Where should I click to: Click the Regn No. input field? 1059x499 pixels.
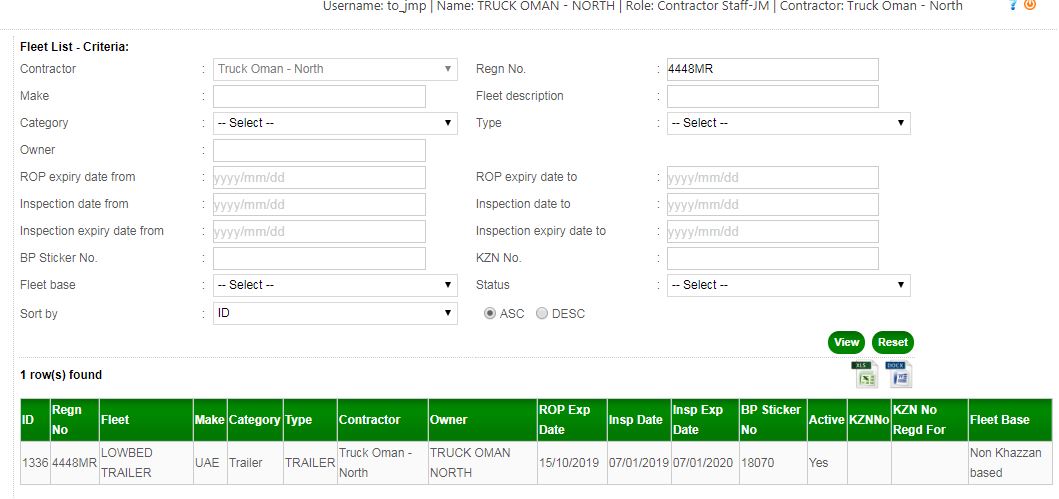[x=772, y=69]
